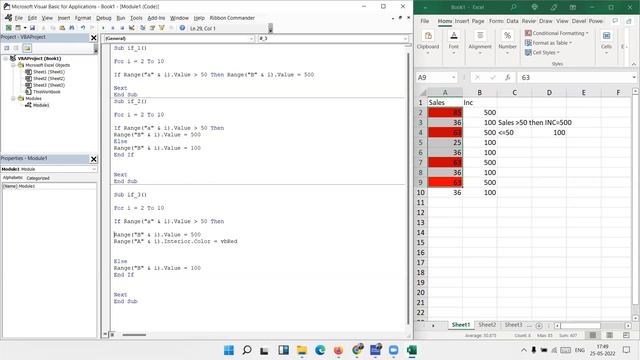Click the Find binoculars icon in VBA toolbar
Screen dimensions: 640x360
tap(72, 28)
